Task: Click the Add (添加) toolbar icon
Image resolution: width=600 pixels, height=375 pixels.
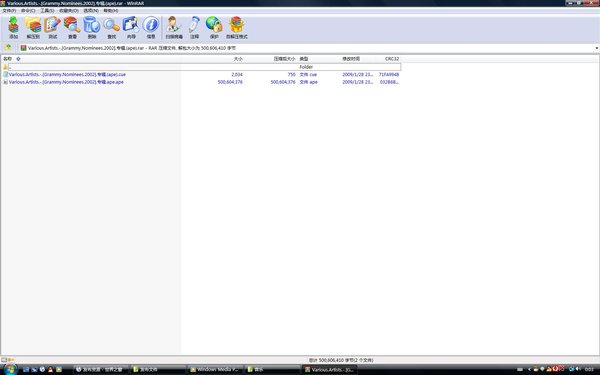Action: click(x=13, y=28)
